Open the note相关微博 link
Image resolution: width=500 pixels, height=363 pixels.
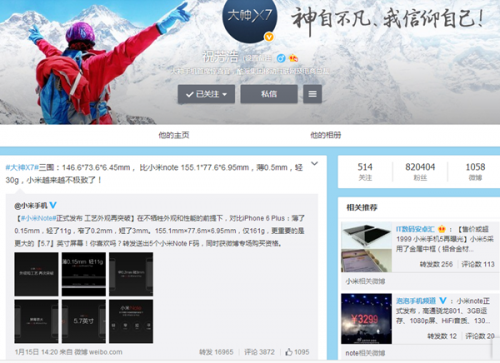click(x=365, y=353)
